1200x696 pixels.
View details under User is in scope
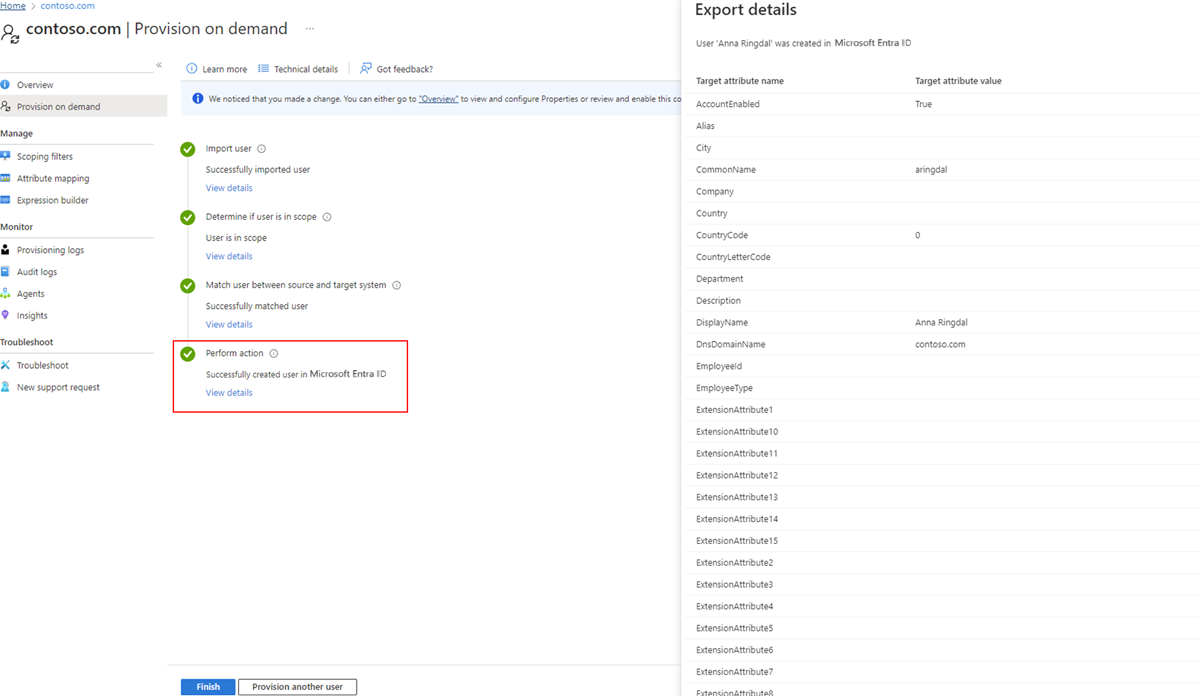click(x=229, y=256)
